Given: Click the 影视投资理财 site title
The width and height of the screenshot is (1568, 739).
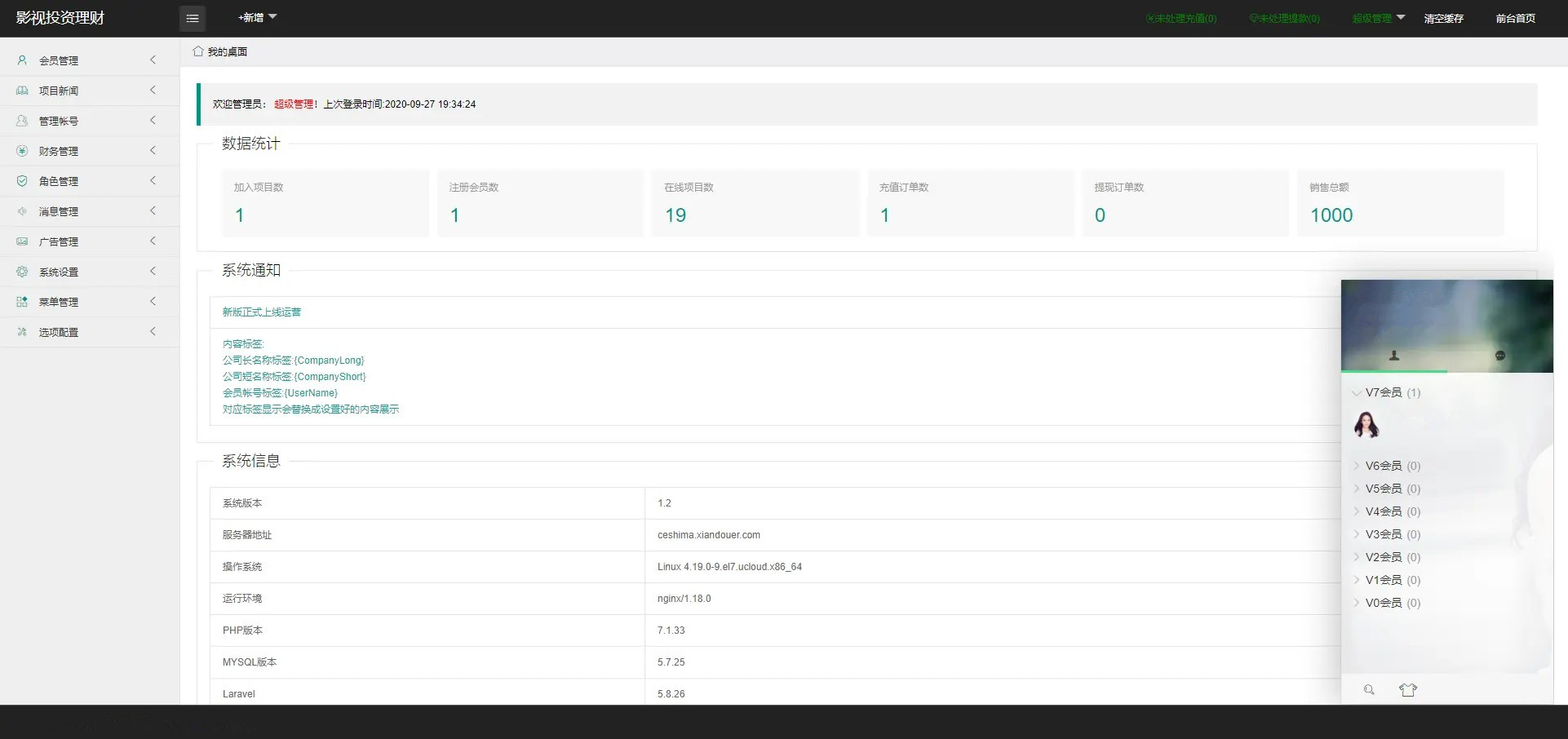Looking at the screenshot, I should (60, 18).
